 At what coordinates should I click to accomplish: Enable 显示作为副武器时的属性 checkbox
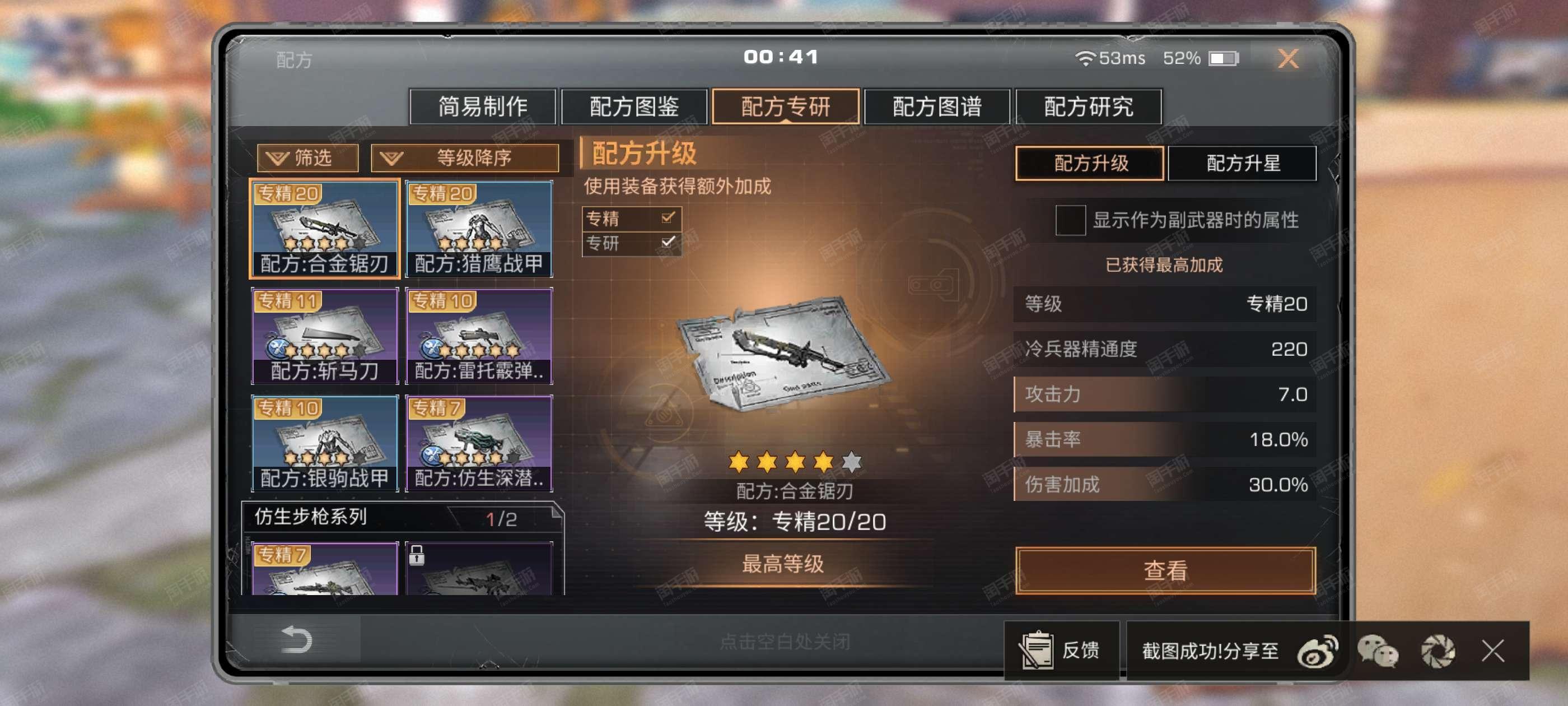(1070, 220)
